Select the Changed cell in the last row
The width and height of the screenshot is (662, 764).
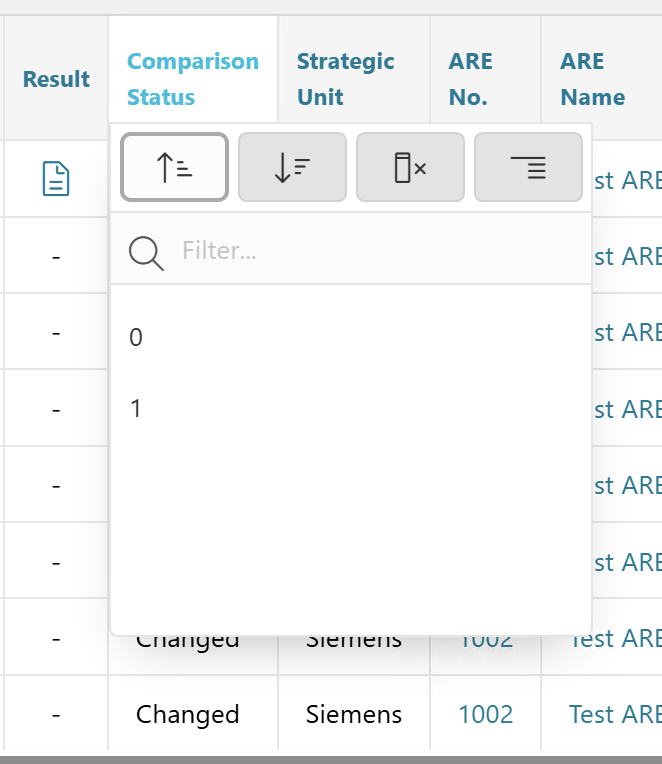pos(188,714)
